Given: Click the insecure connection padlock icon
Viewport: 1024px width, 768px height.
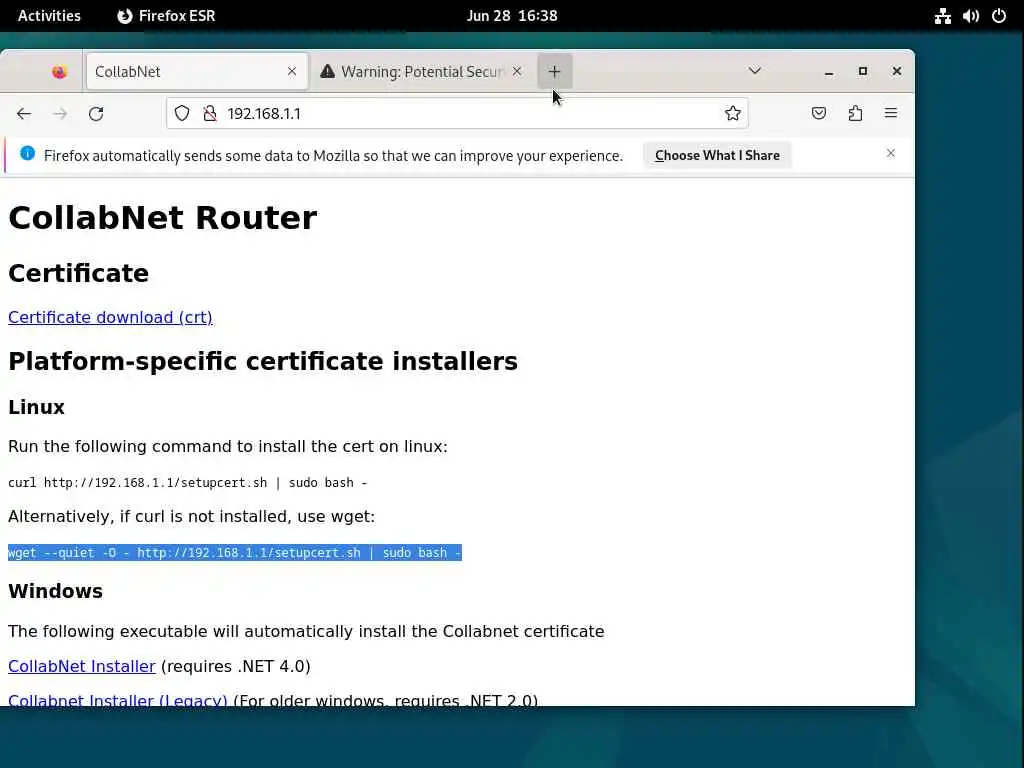Looking at the screenshot, I should [210, 114].
